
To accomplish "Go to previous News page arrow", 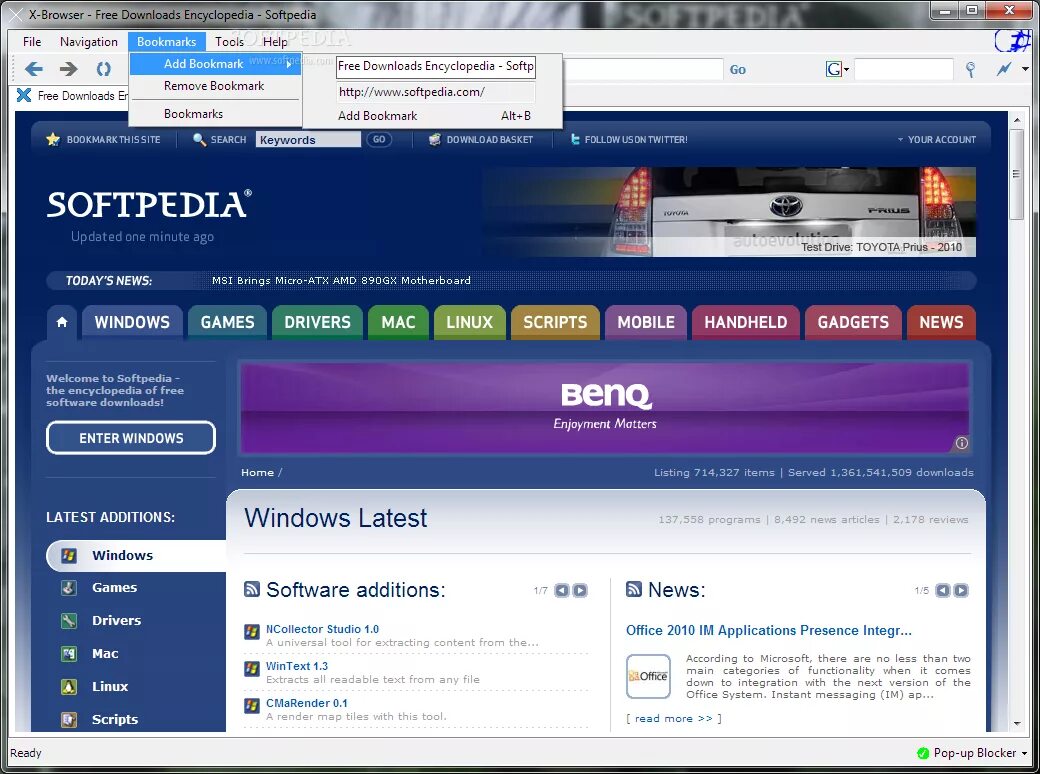I will click(x=942, y=590).
